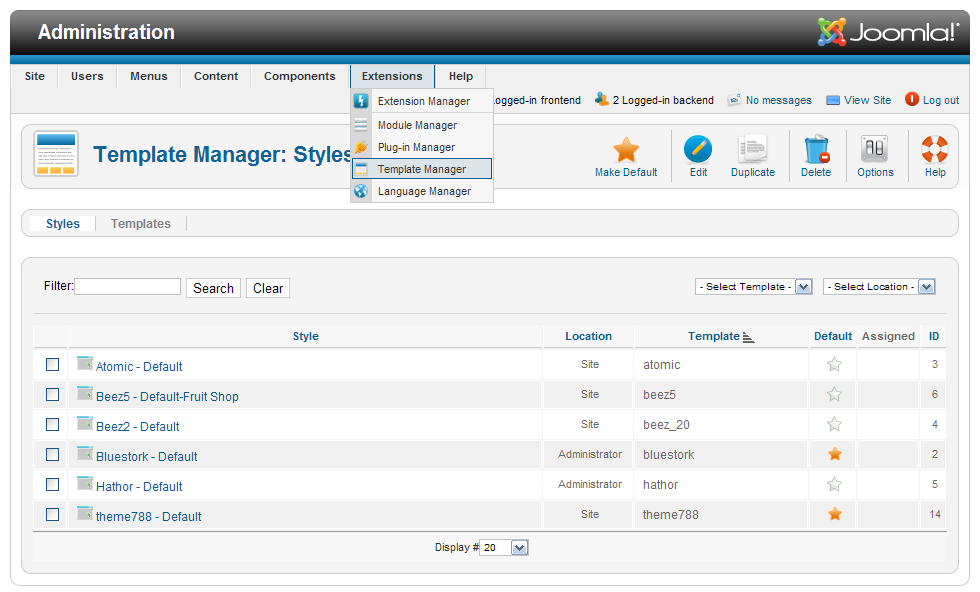
Task: Open the Select Location dropdown
Action: (878, 287)
